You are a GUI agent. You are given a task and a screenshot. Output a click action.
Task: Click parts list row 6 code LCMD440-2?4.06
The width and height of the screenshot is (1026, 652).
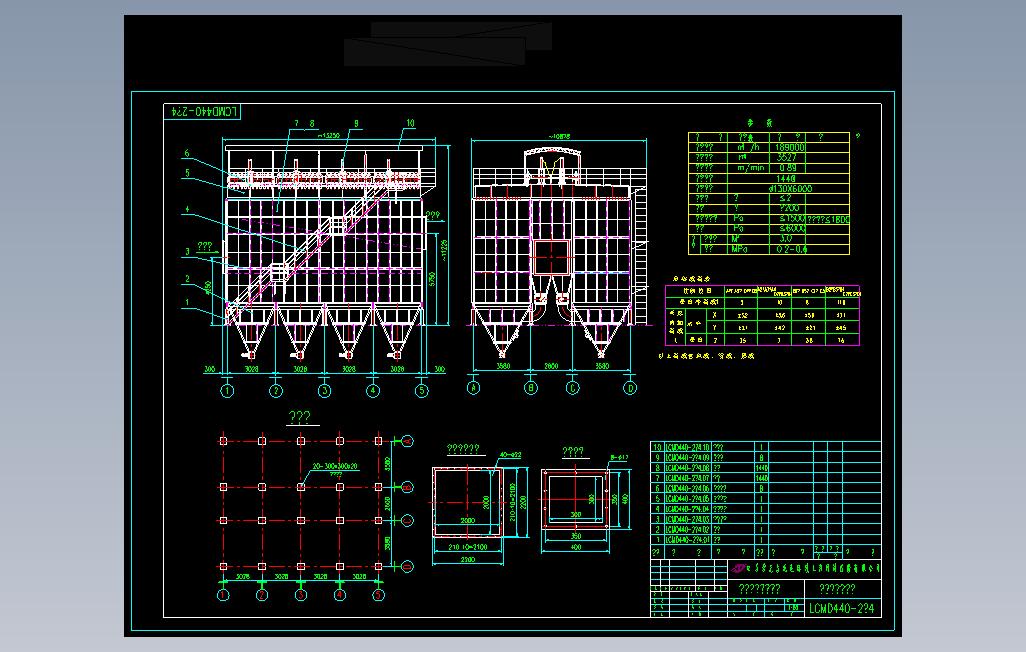coord(688,488)
